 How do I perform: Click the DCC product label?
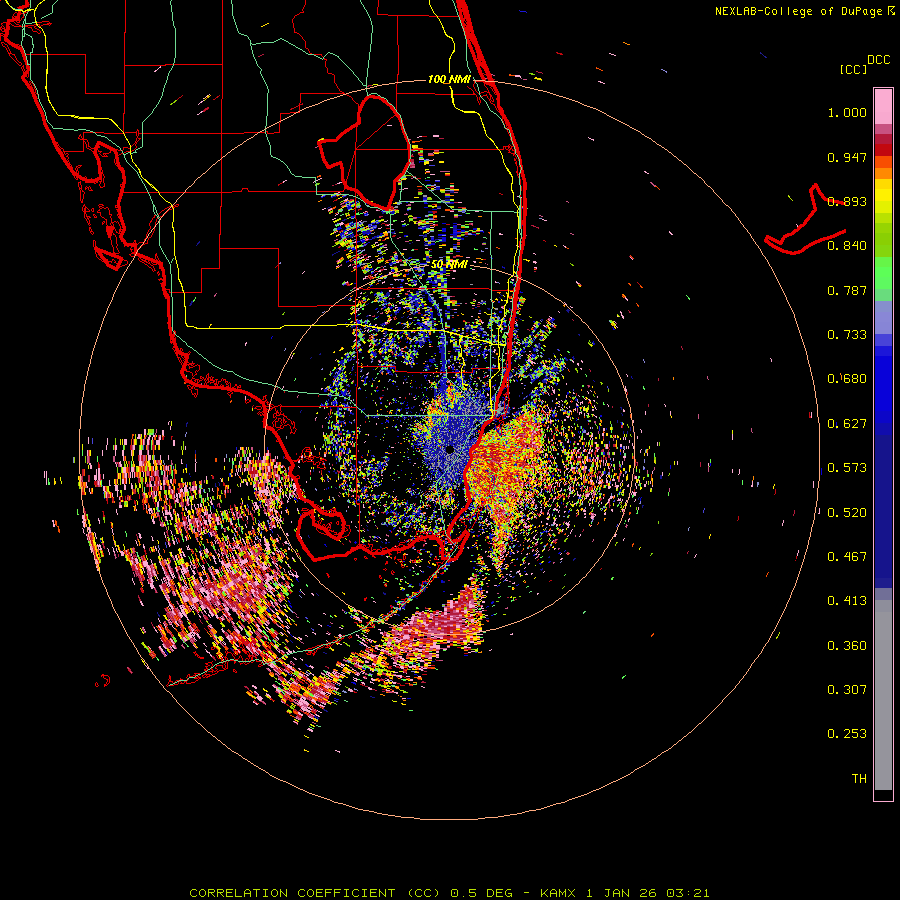879,60
